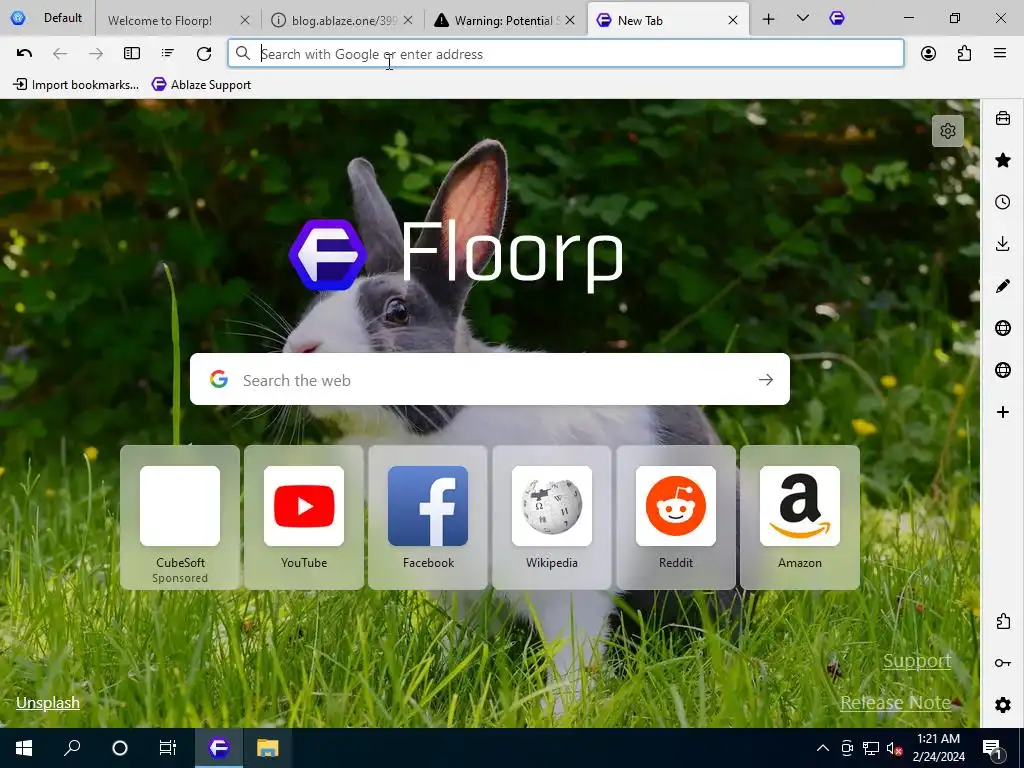Open Task View on the taskbar
Viewport: 1024px width, 768px height.
click(168, 748)
